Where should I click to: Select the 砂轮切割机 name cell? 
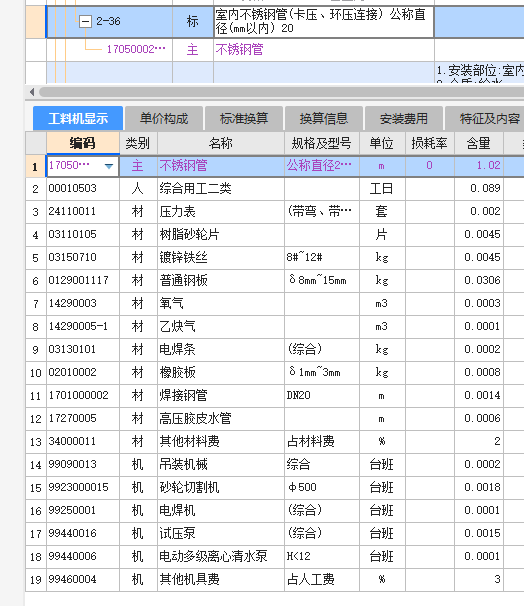coord(221,488)
